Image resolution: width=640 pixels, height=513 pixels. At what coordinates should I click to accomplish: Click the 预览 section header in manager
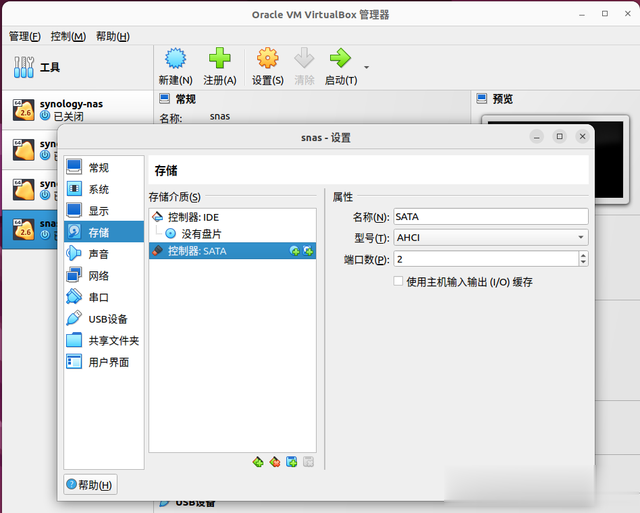pyautogui.click(x=502, y=99)
